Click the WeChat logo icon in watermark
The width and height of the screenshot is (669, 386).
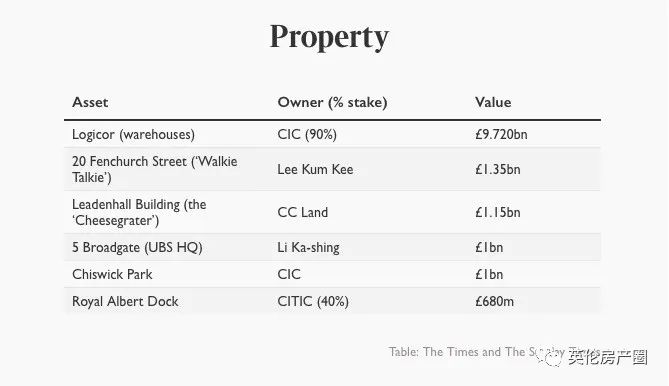550,357
